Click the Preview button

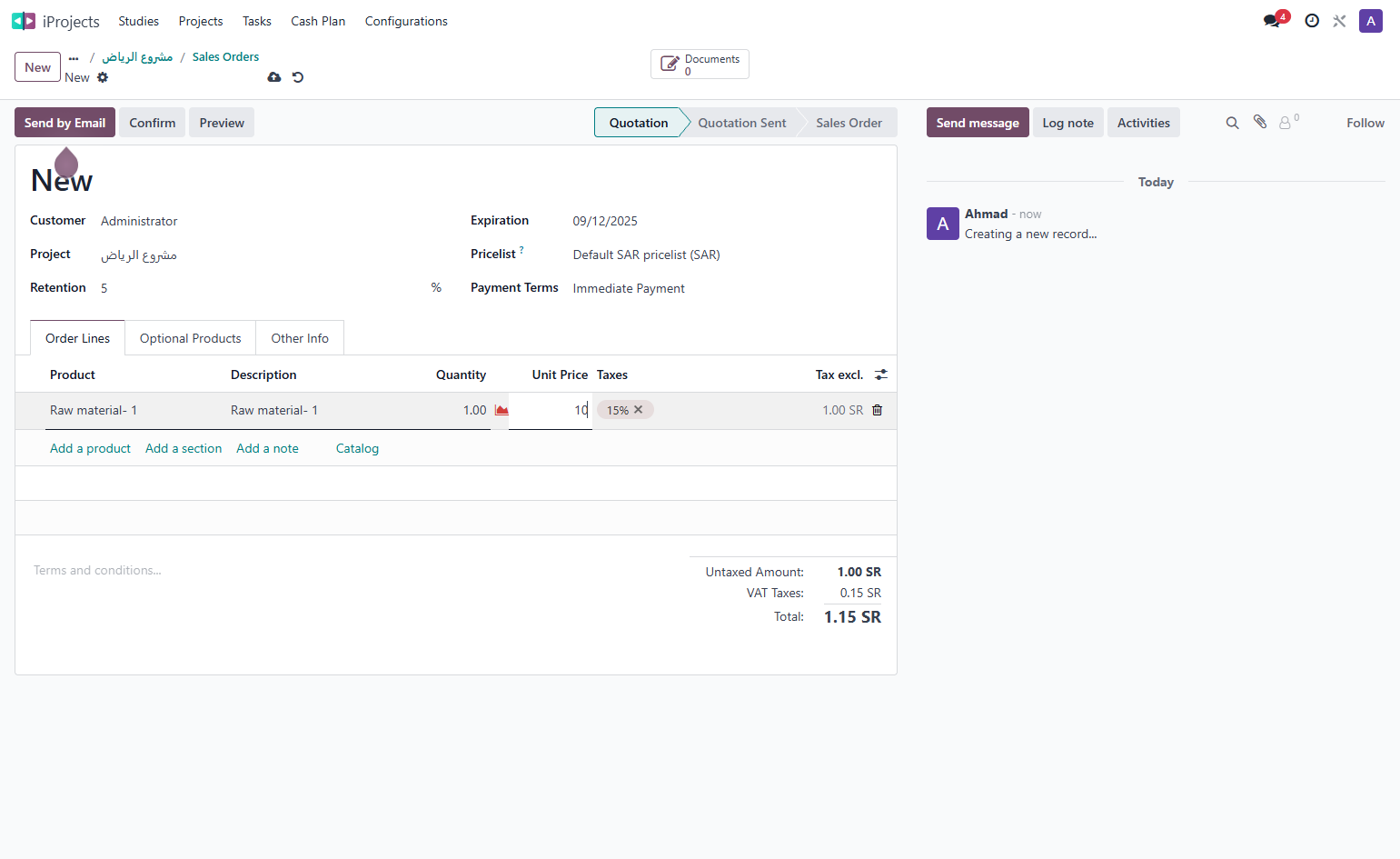pyautogui.click(x=222, y=123)
